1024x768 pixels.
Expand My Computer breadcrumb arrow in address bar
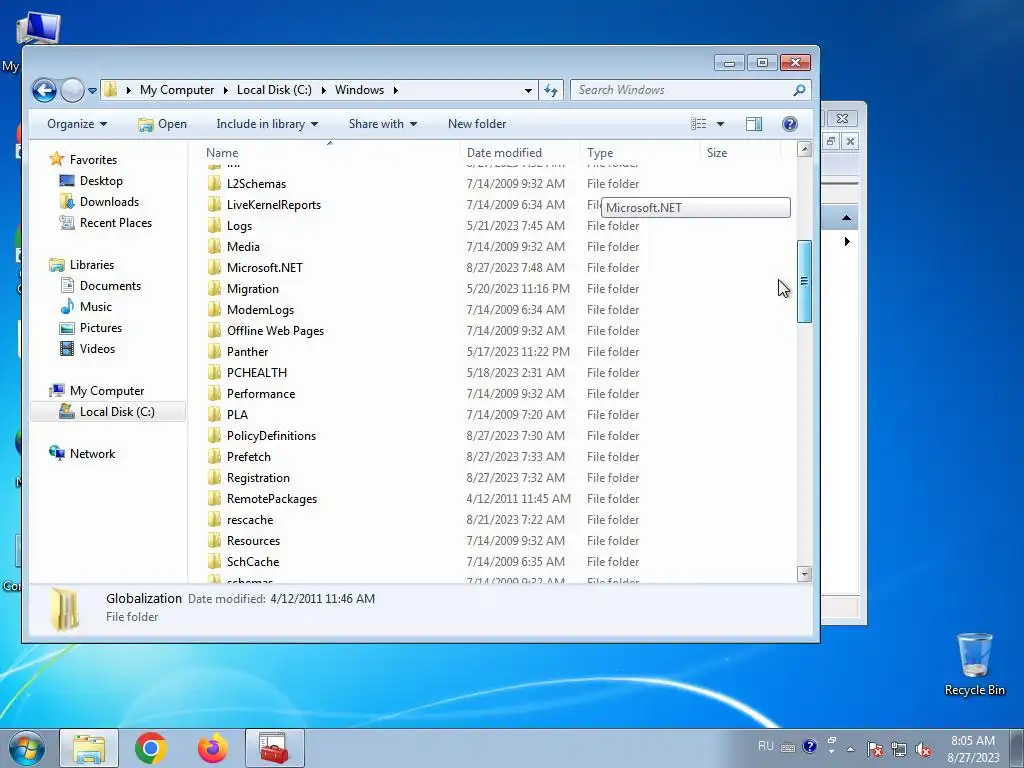tap(225, 90)
